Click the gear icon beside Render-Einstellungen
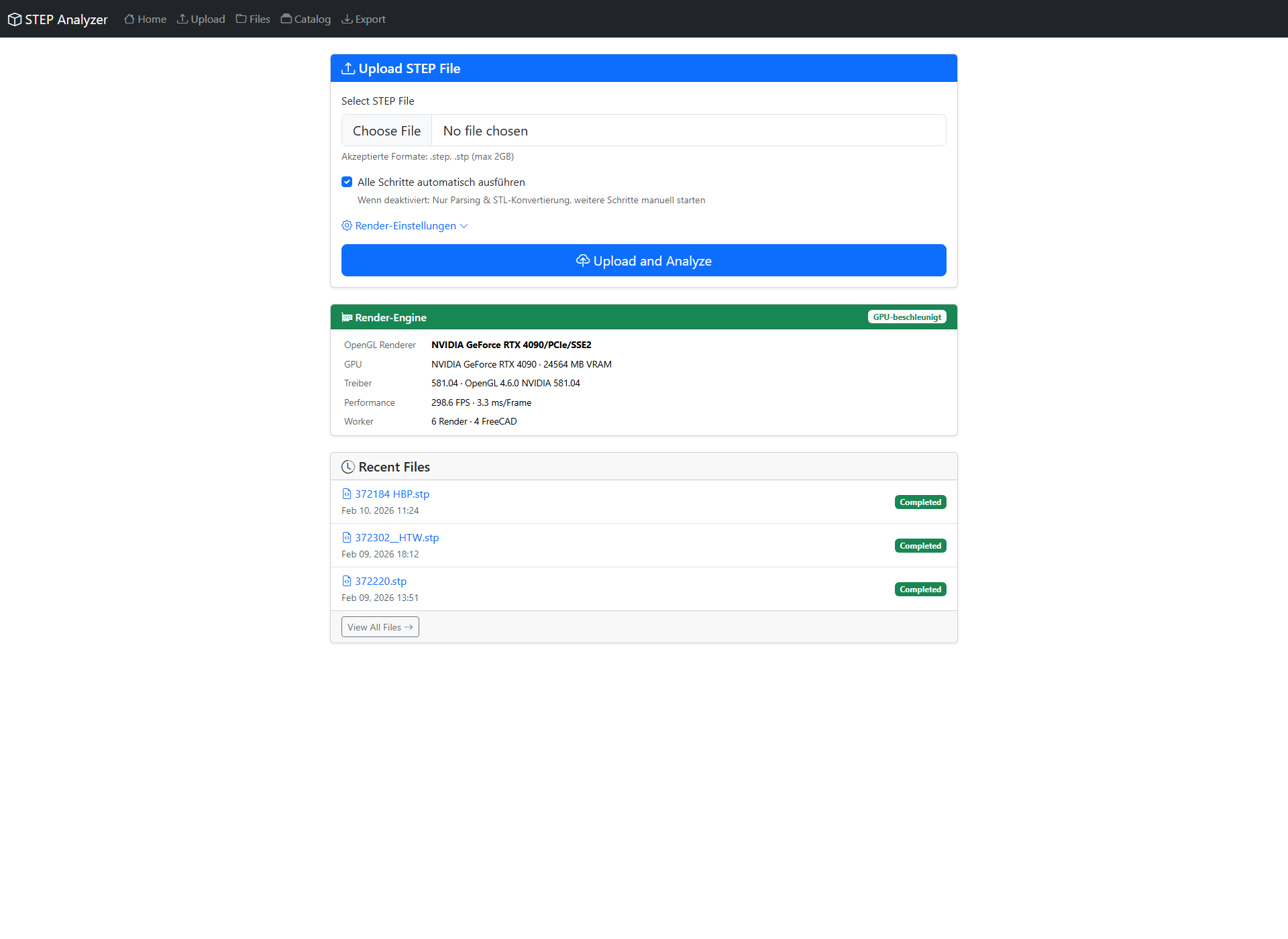Image resolution: width=1288 pixels, height=939 pixels. click(x=347, y=225)
